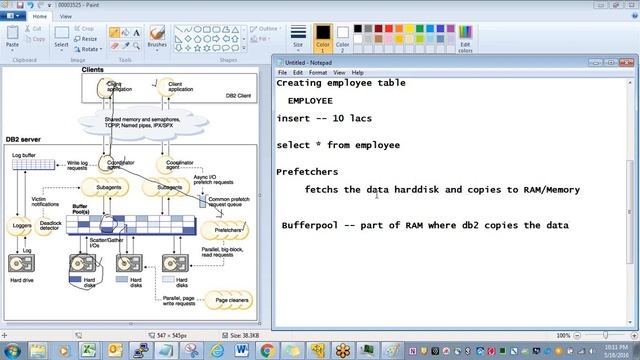Select Color 1 foreground swatch

tap(323, 39)
